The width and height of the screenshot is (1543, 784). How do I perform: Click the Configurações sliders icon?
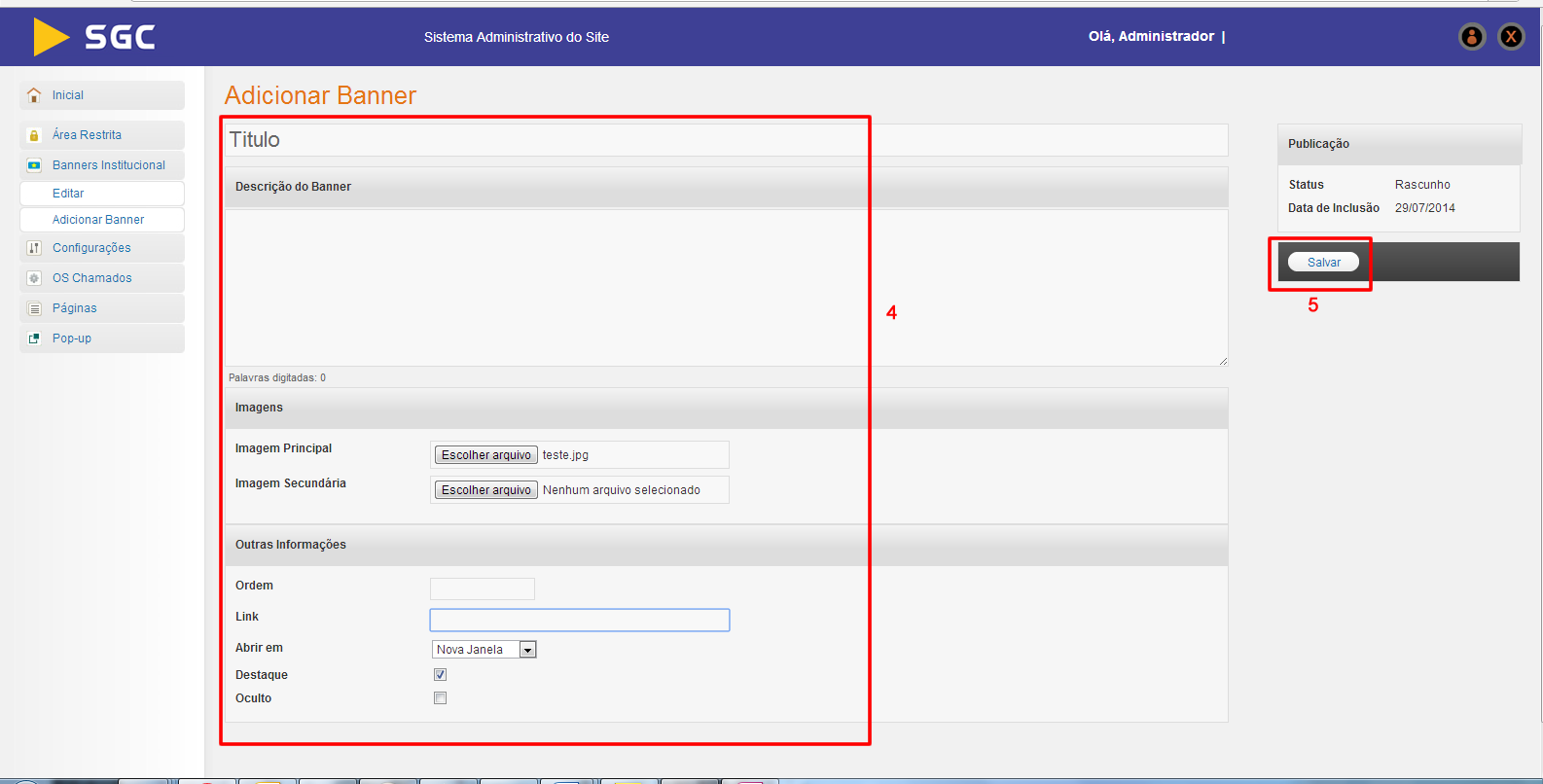[x=34, y=248]
